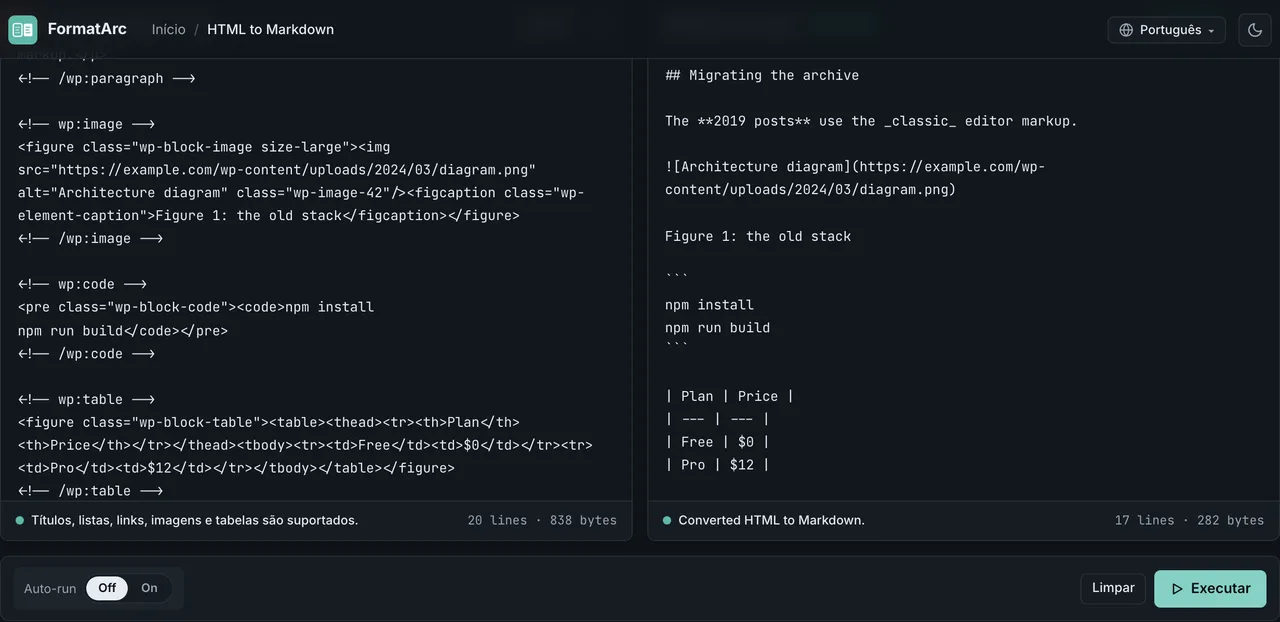Click the "<!-- wp:image -->" comment line
Image resolution: width=1280 pixels, height=622 pixels.
tap(86, 124)
